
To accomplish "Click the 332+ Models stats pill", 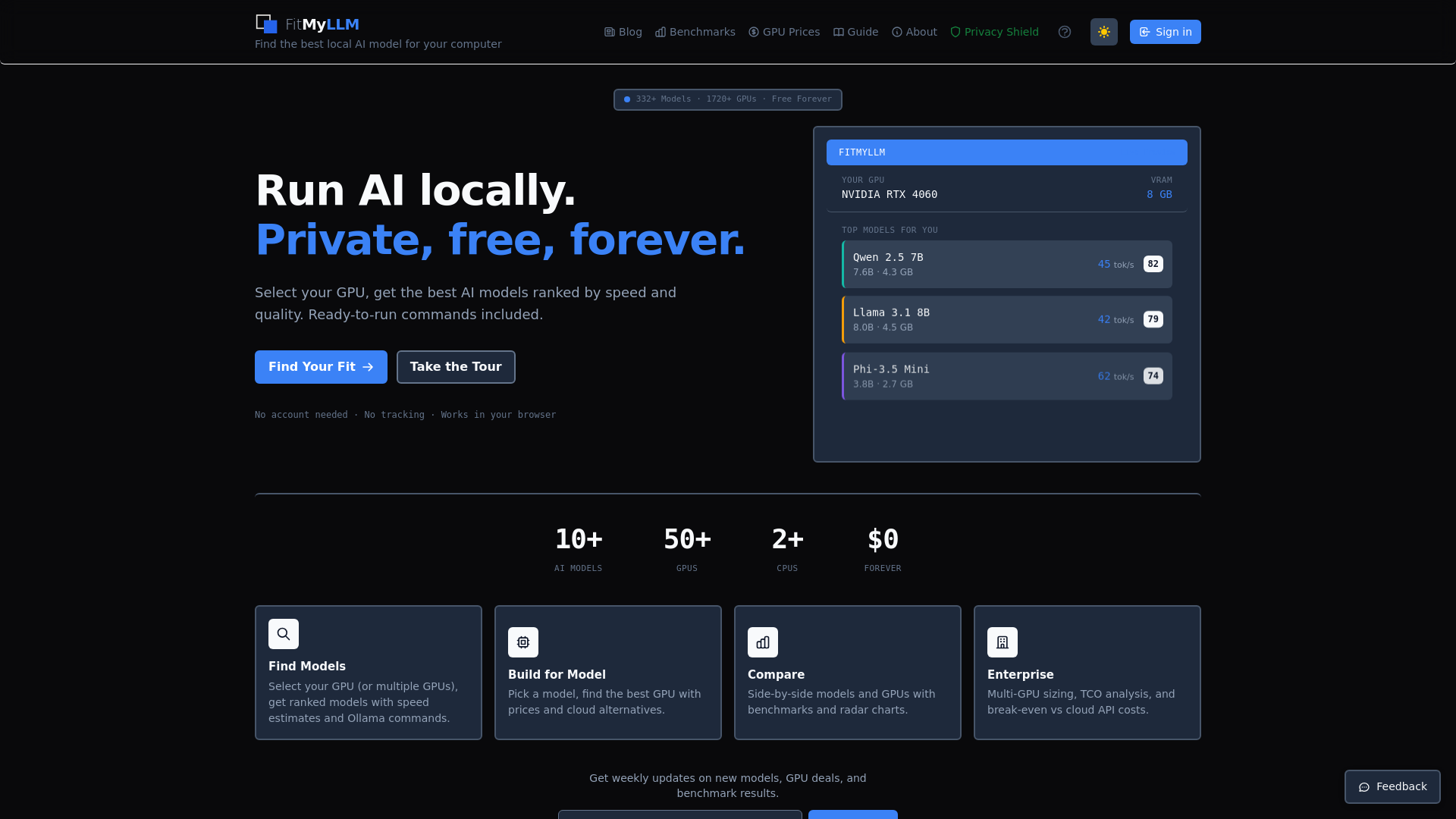I will click(728, 99).
